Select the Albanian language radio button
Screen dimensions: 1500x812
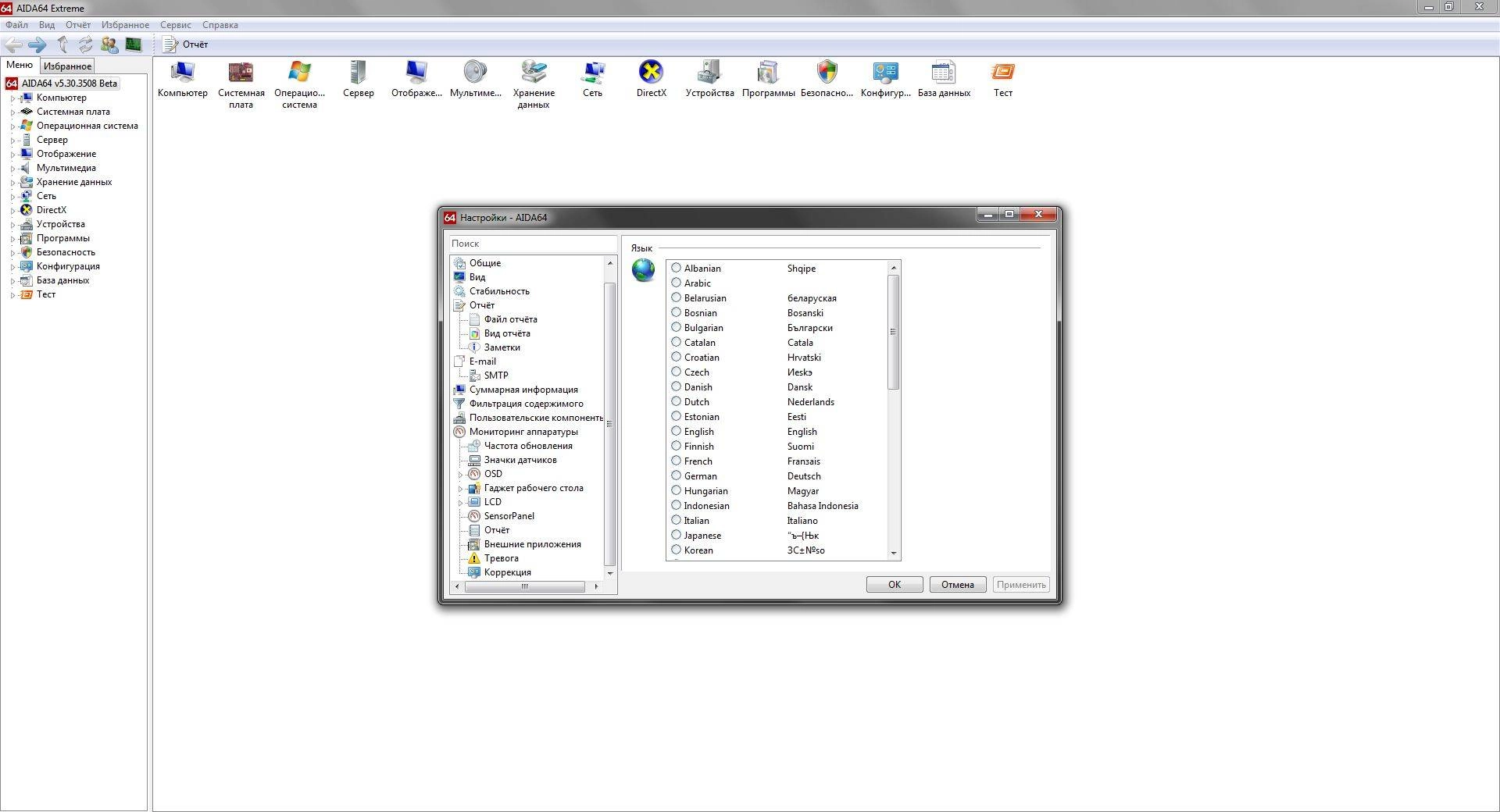tap(677, 268)
